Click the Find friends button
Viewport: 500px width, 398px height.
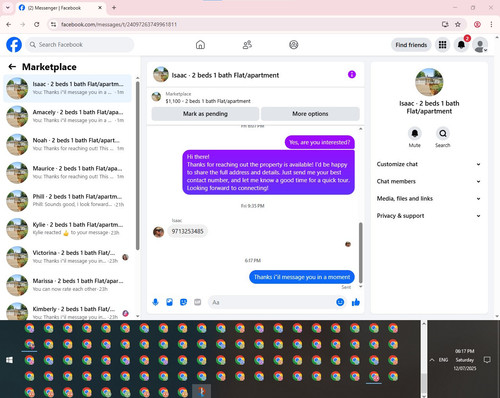[411, 45]
